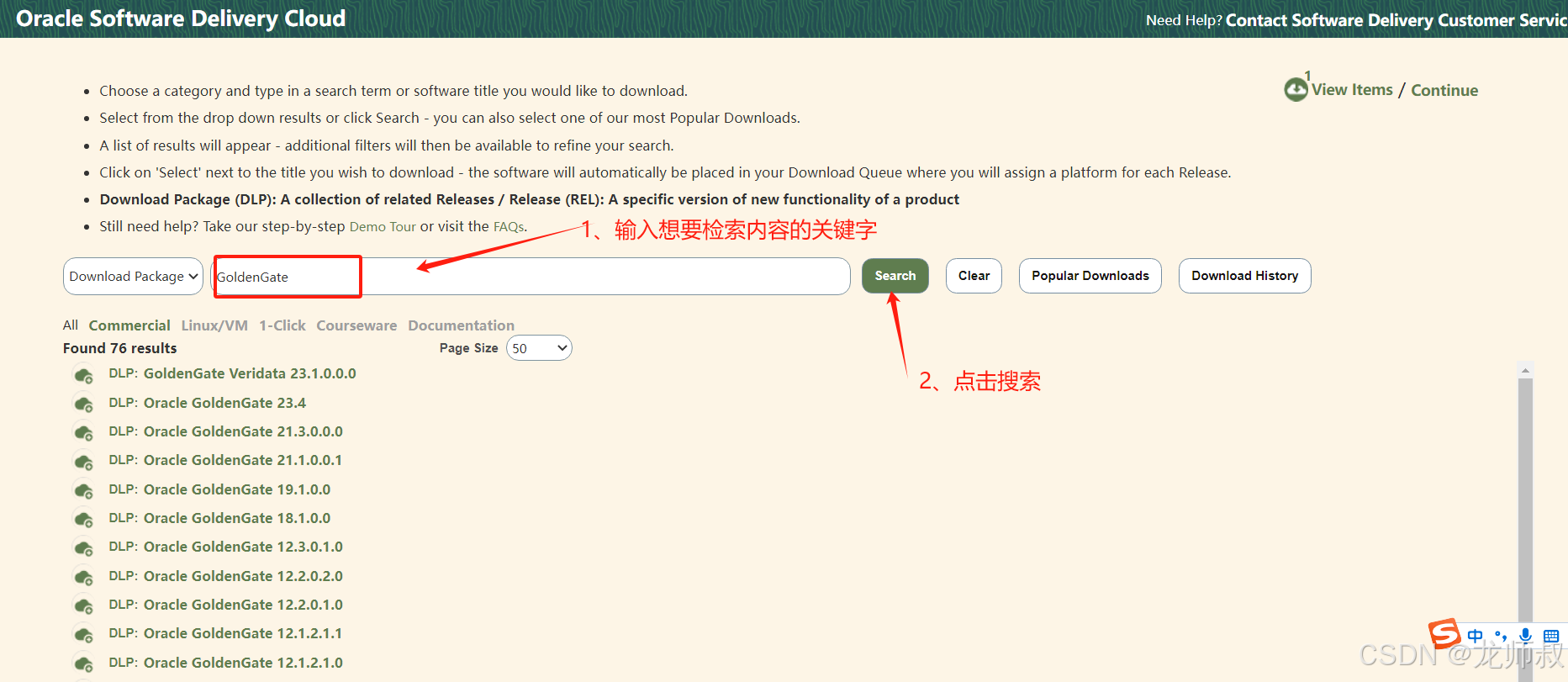Open Popular Downloads
Screen dimensions: 1568x682
[1090, 276]
